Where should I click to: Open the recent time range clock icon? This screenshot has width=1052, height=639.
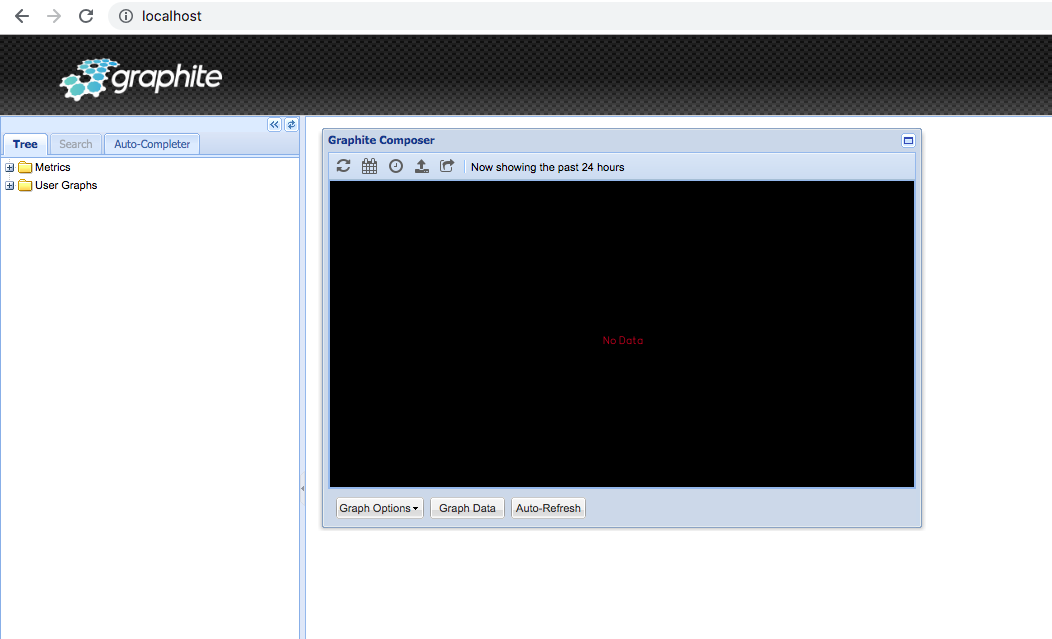click(x=396, y=166)
